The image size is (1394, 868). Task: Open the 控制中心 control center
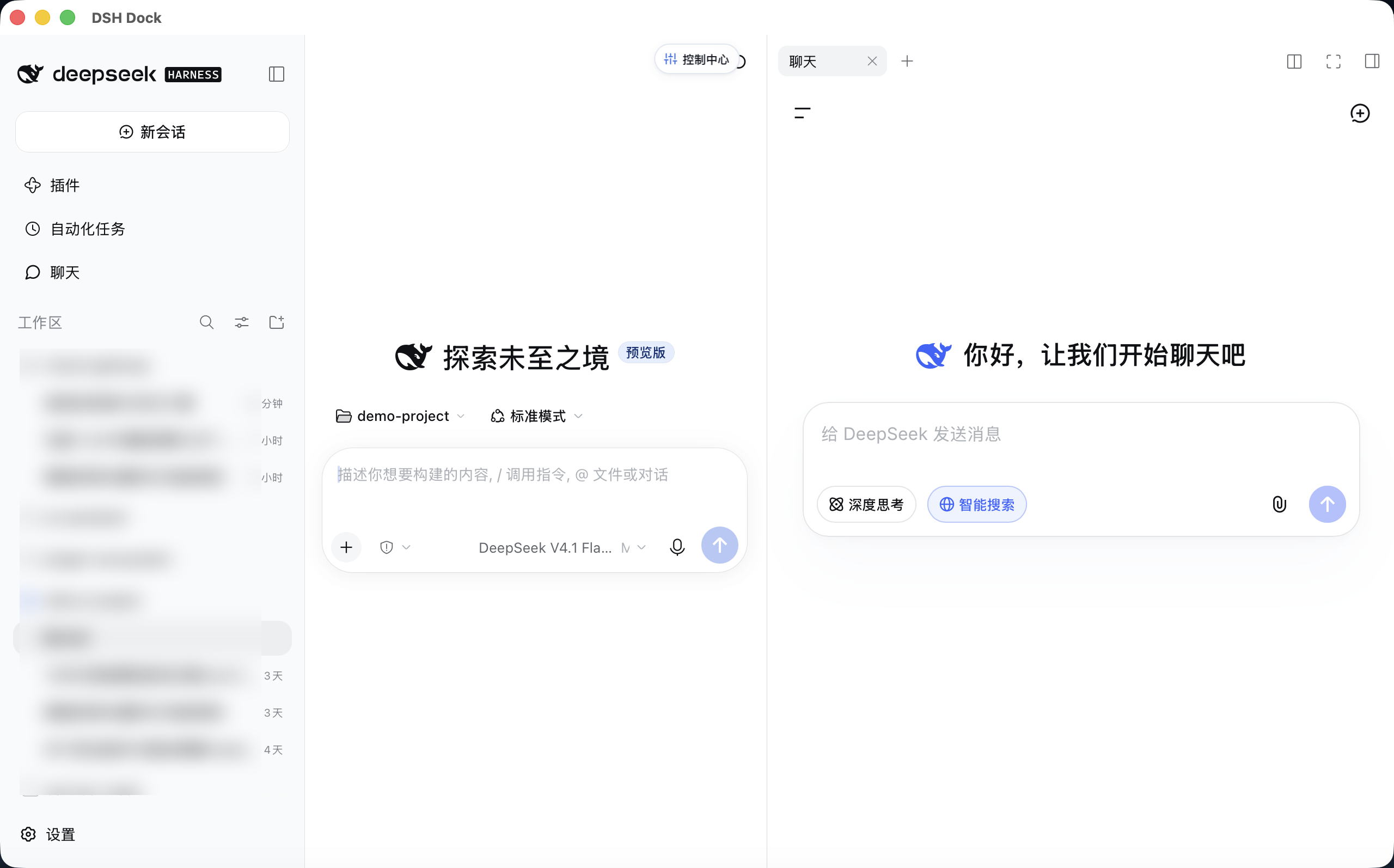tap(696, 59)
